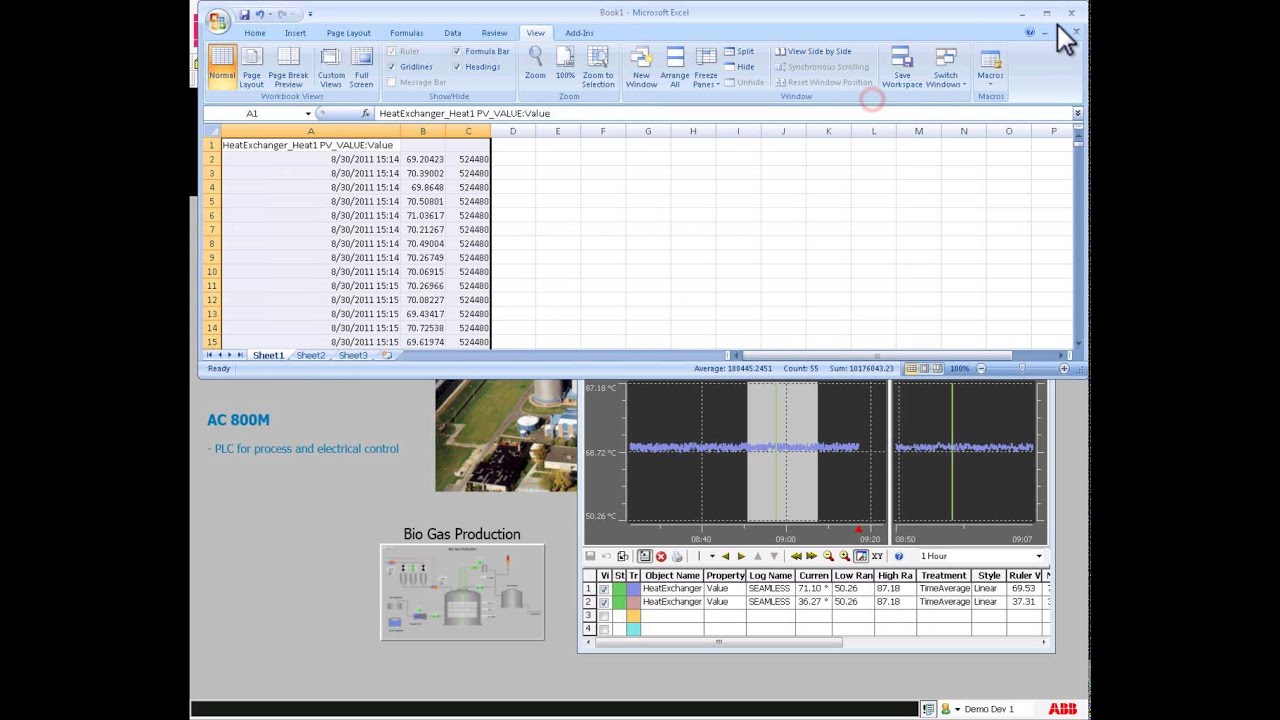
Task: Switch to the Sheet2 tab
Action: click(x=310, y=355)
